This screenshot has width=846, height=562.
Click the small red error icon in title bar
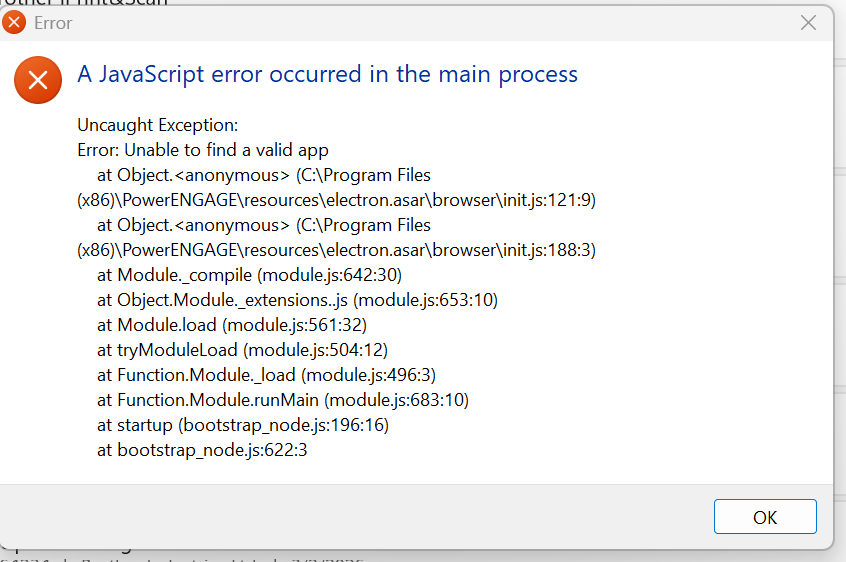point(14,23)
